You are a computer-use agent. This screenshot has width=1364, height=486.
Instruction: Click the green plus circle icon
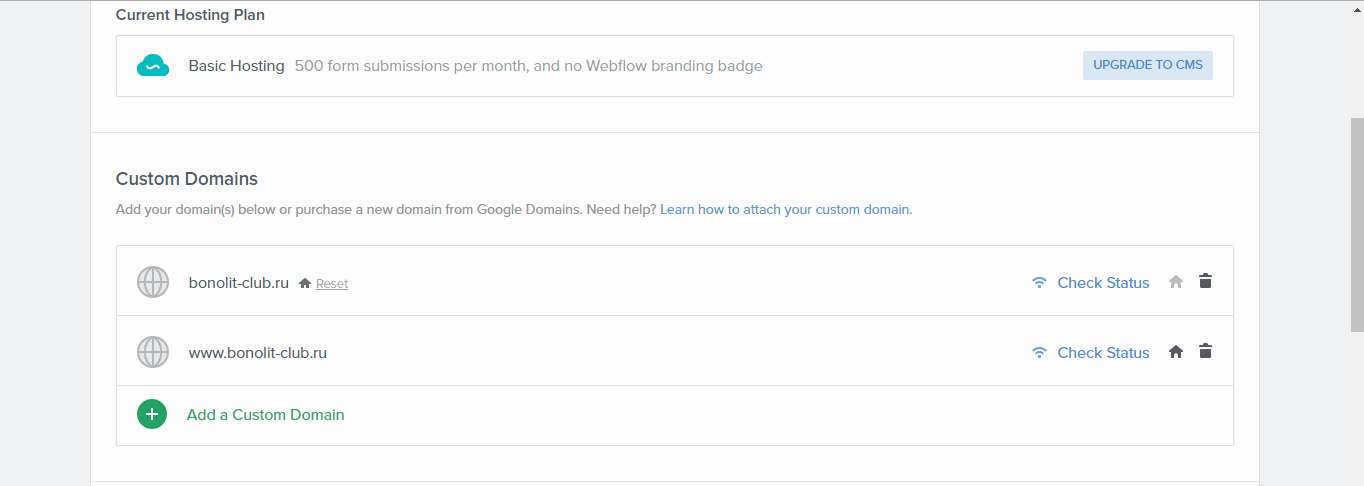pyautogui.click(x=152, y=414)
